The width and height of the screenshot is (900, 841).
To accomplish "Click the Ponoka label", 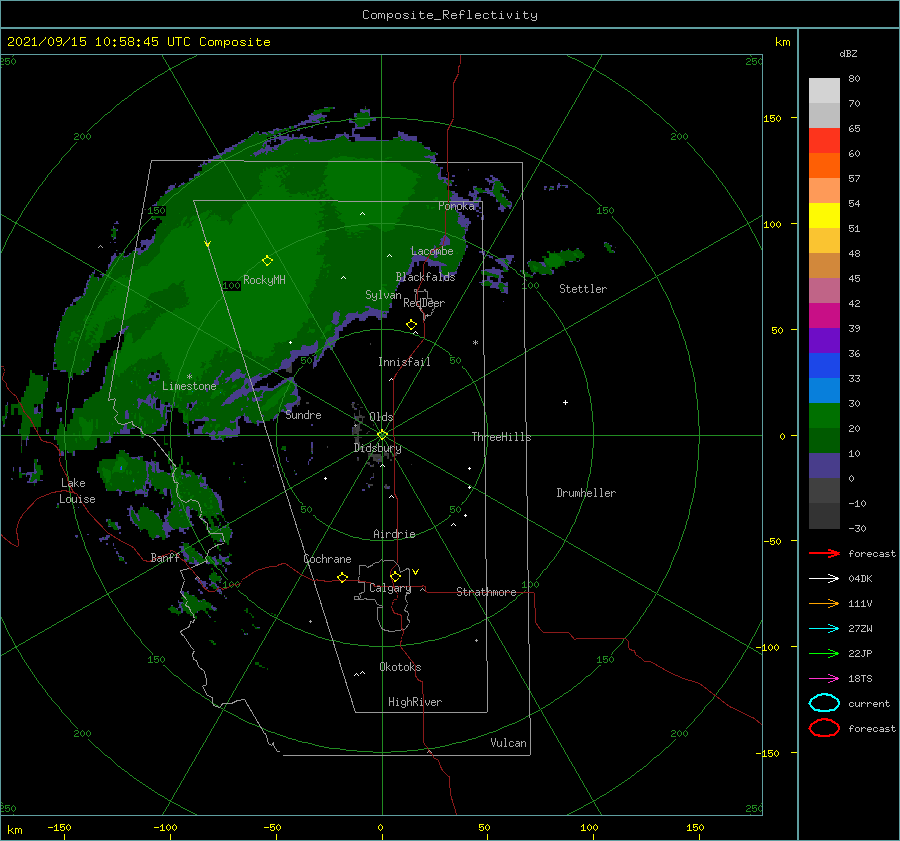I will click(456, 206).
